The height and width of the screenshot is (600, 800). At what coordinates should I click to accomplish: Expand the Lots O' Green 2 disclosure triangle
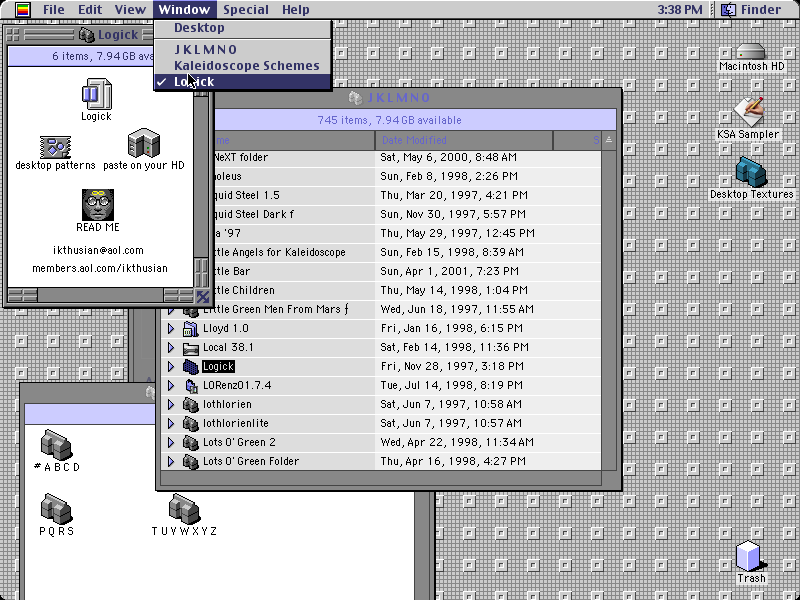tap(171, 443)
